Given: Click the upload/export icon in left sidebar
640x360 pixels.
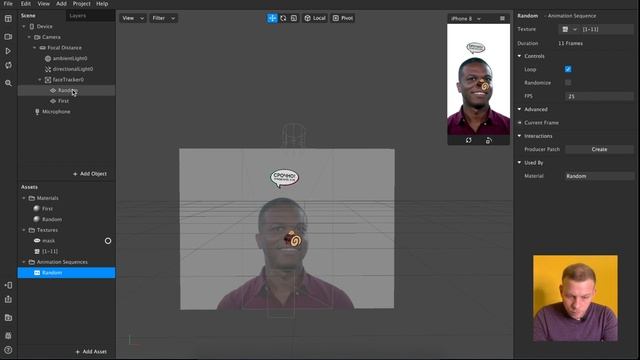Looking at the screenshot, I should pos(8,300).
